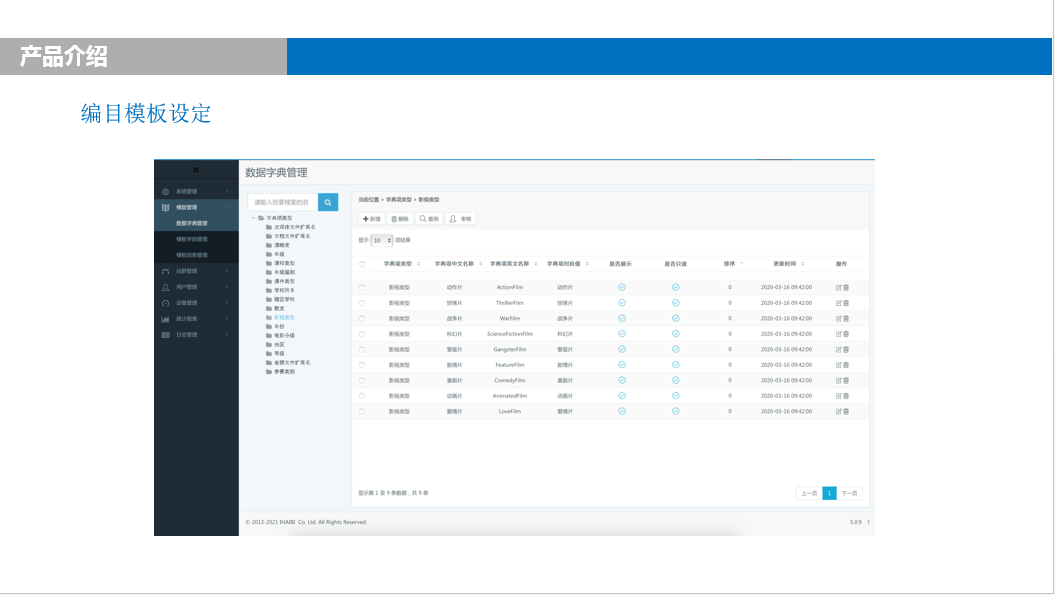The image size is (1055, 595).
Task: Focus the tree search input field
Action: pos(283,202)
